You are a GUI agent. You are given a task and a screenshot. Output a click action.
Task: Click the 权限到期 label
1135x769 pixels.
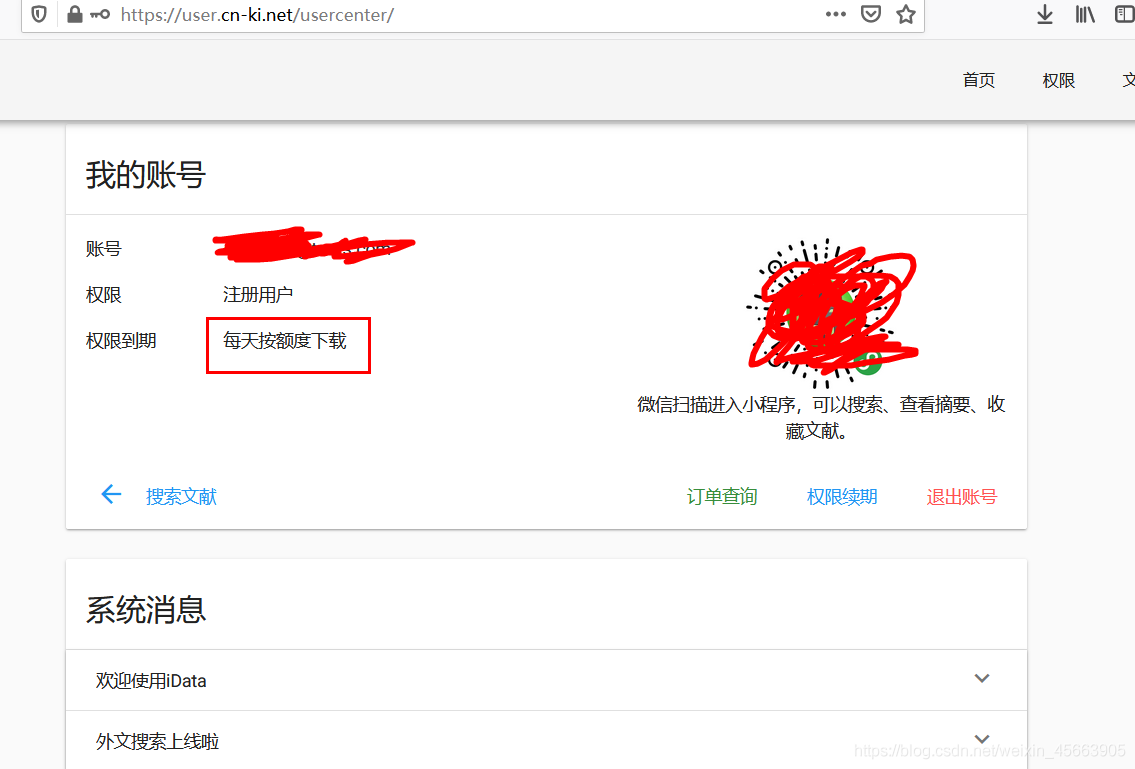pyautogui.click(x=121, y=341)
